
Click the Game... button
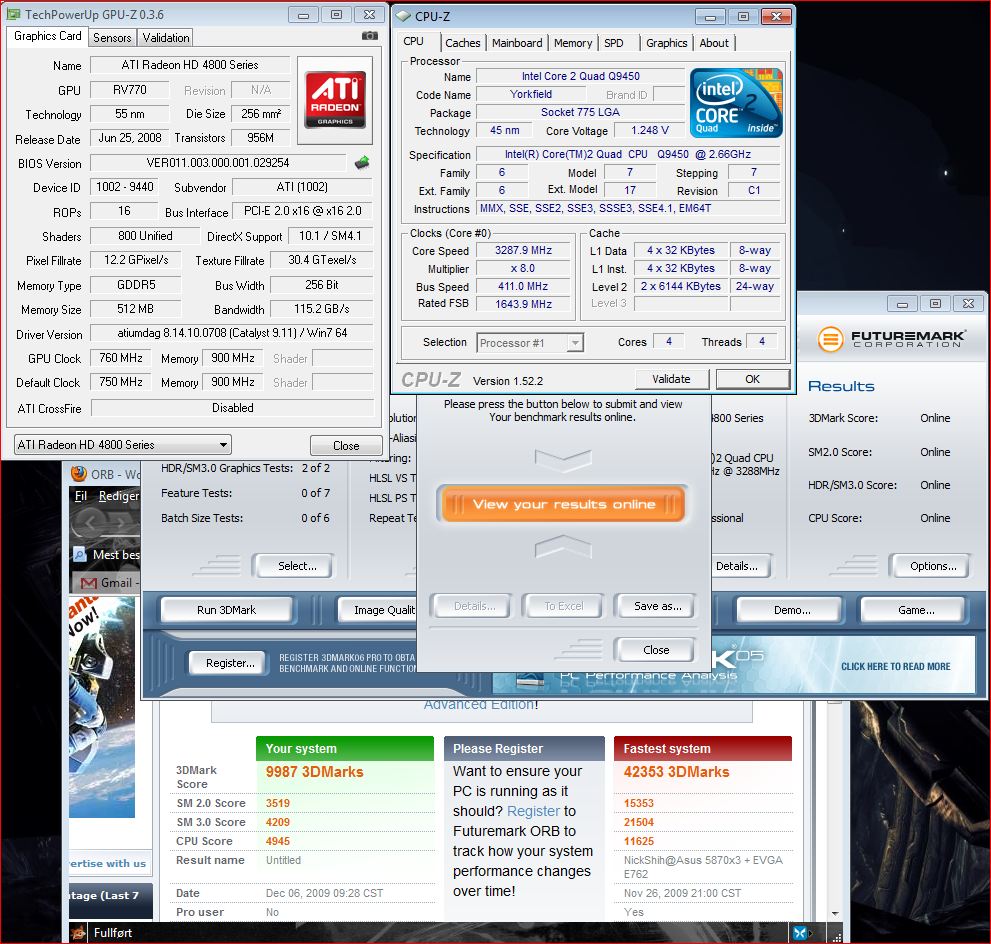click(916, 610)
